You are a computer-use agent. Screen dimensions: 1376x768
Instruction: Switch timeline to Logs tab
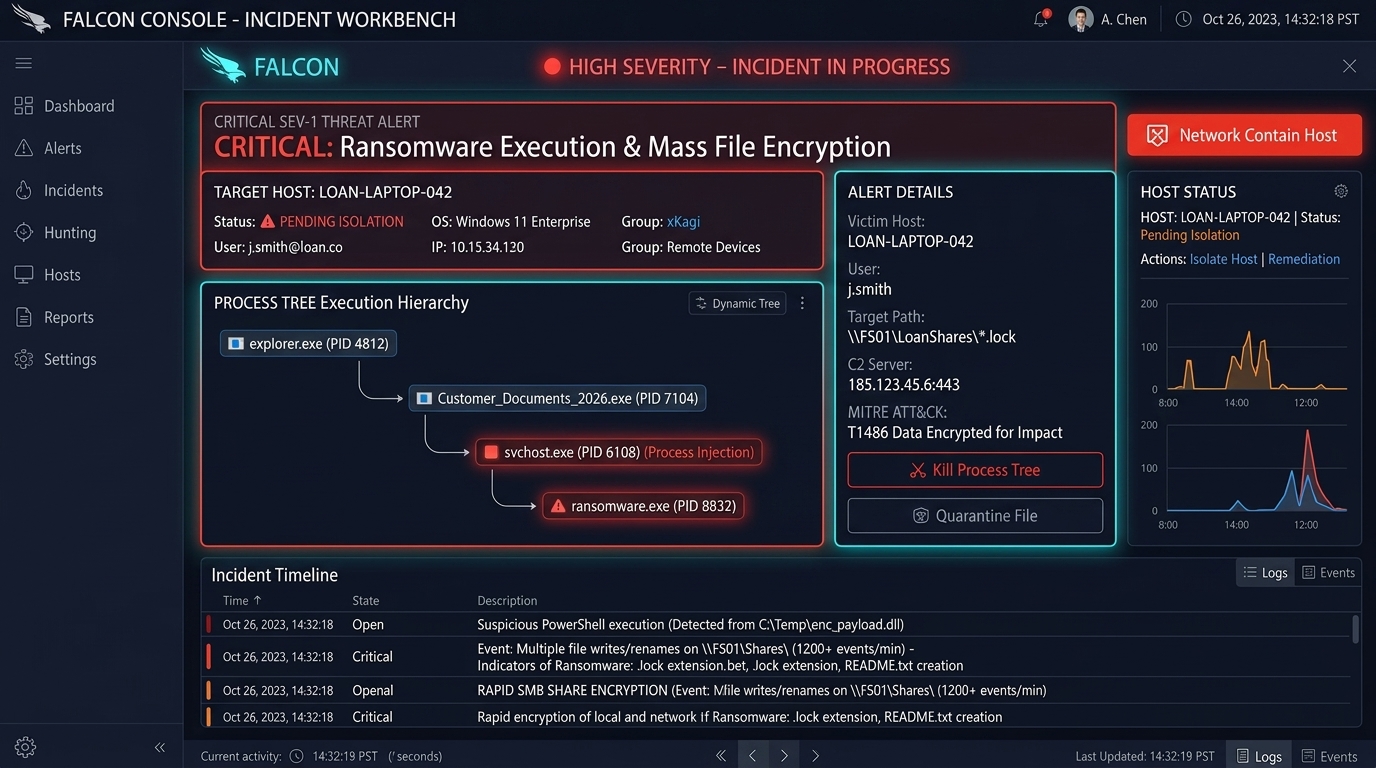pyautogui.click(x=1264, y=573)
